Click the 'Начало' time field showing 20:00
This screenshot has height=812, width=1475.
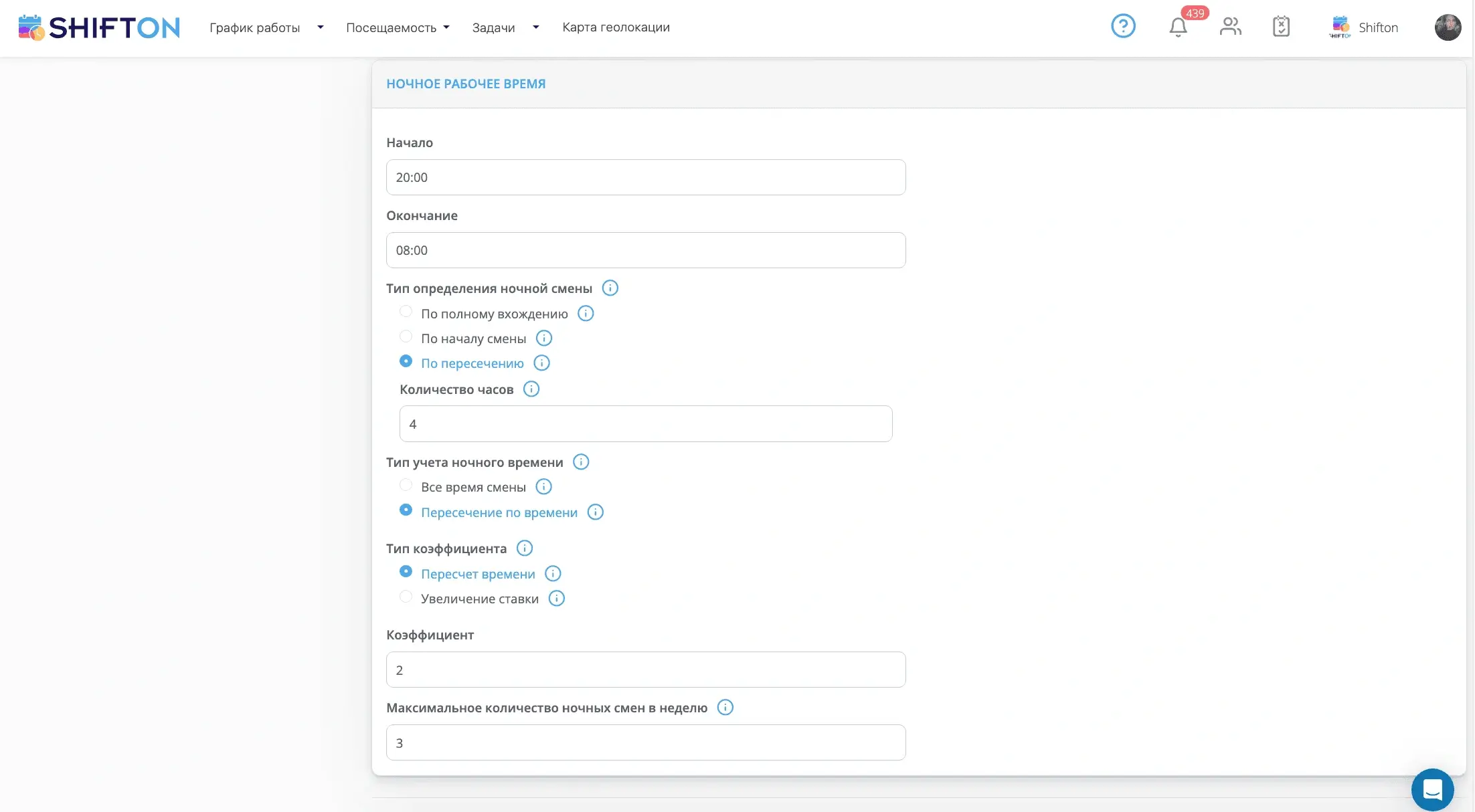tap(645, 177)
